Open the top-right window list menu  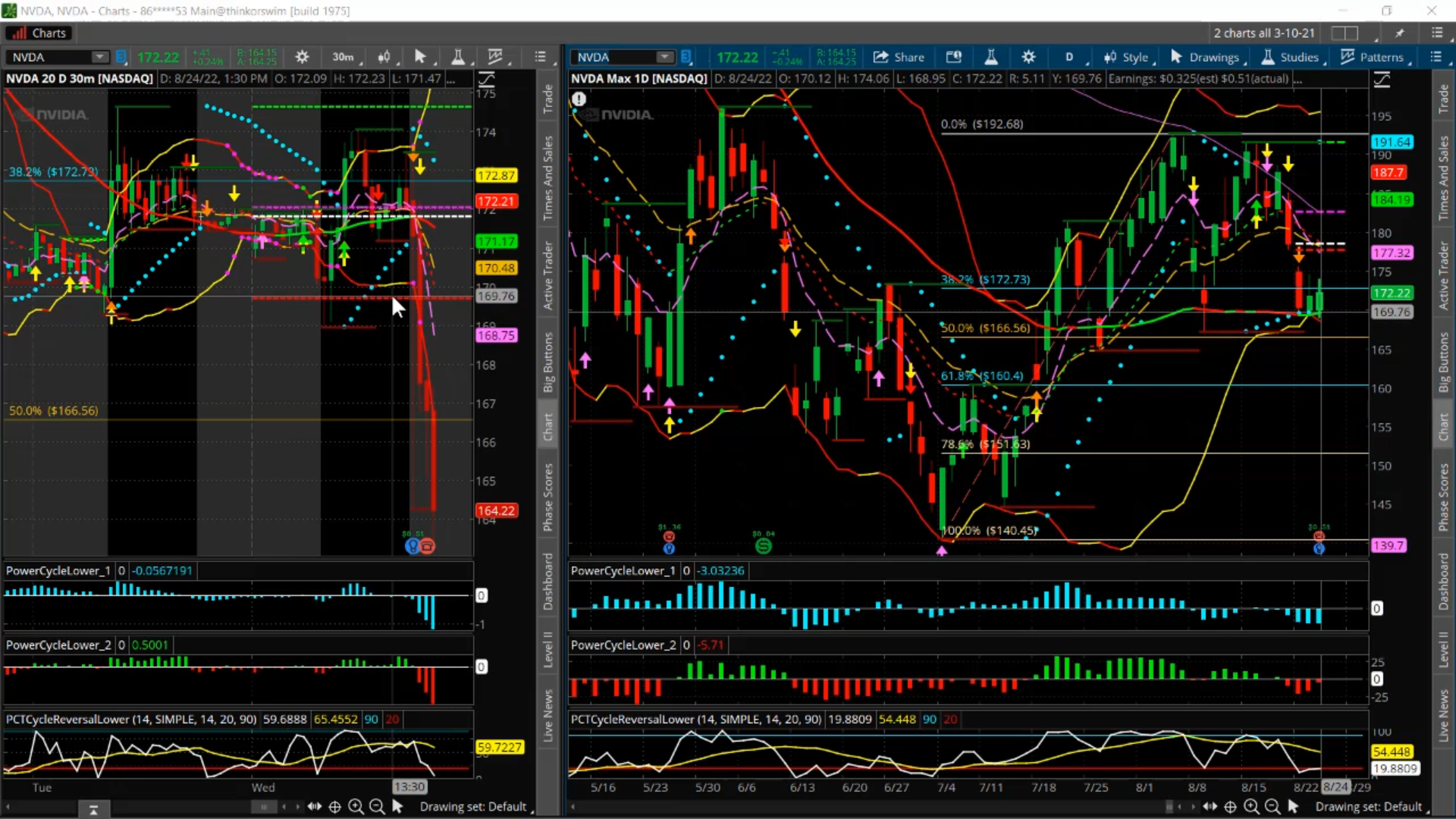[1437, 33]
